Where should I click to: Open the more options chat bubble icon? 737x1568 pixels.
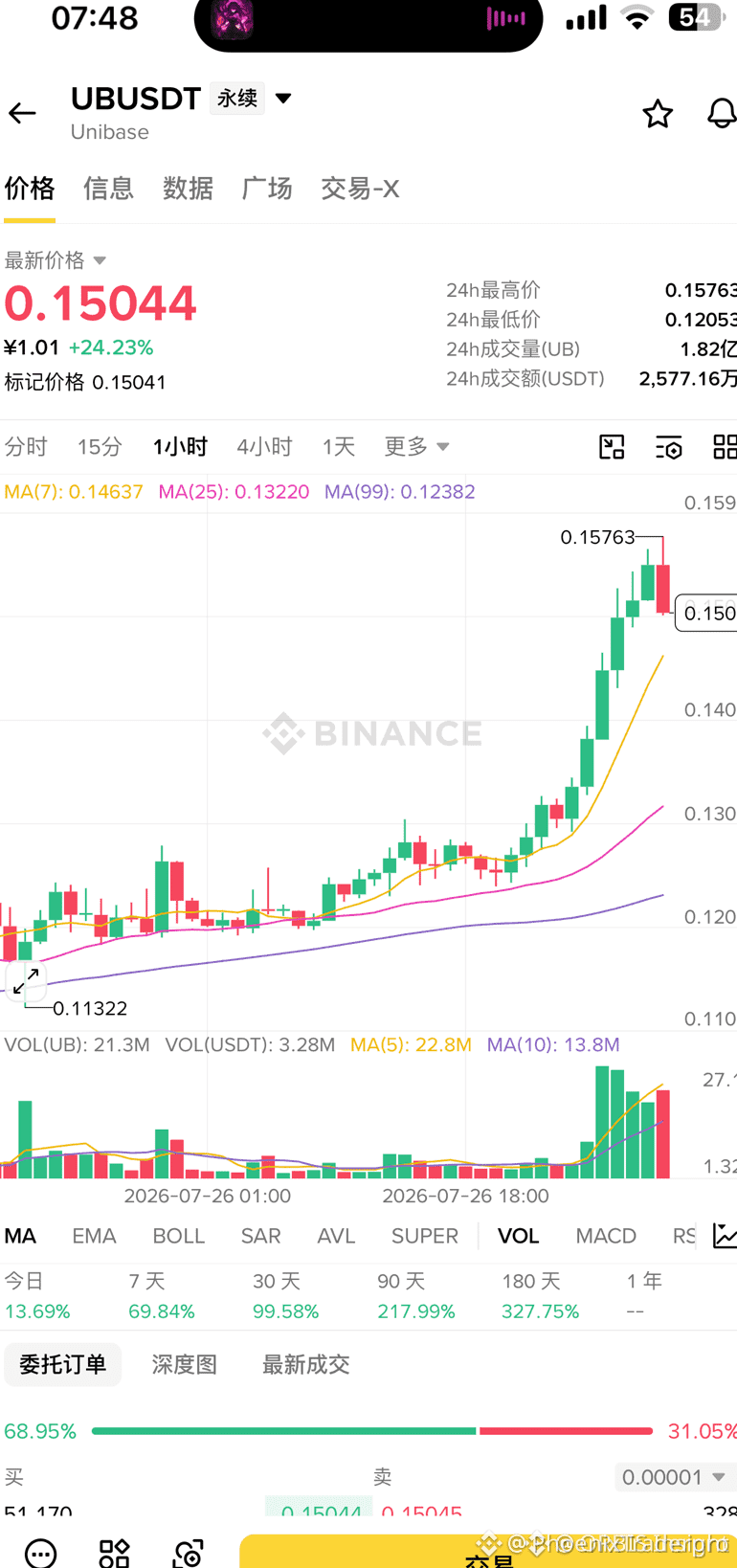40,1552
